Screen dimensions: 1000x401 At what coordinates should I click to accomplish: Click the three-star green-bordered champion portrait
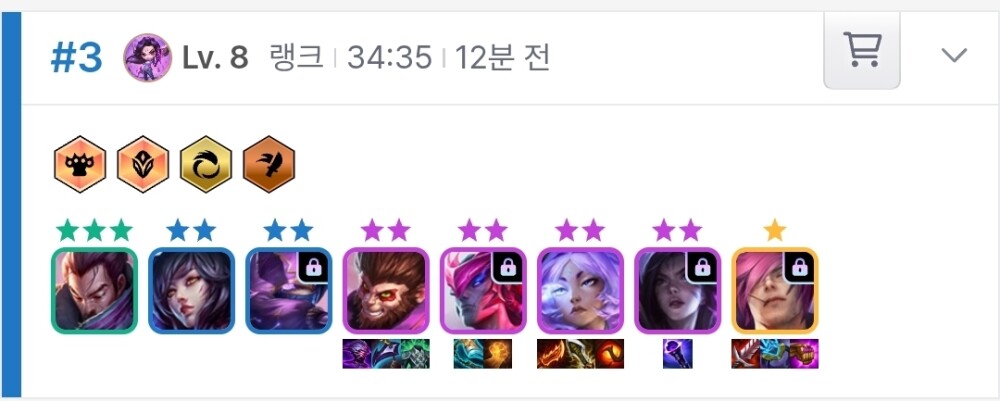(x=94, y=291)
